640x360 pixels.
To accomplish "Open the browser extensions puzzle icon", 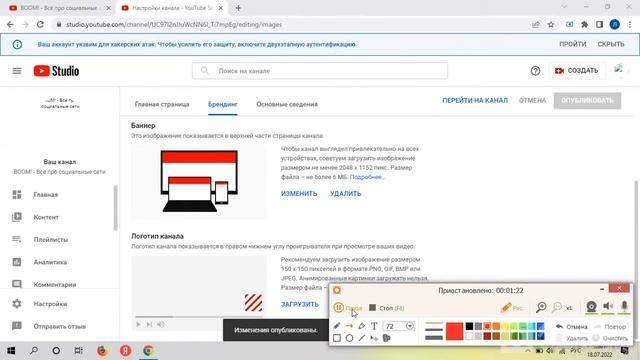I will pyautogui.click(x=584, y=24).
